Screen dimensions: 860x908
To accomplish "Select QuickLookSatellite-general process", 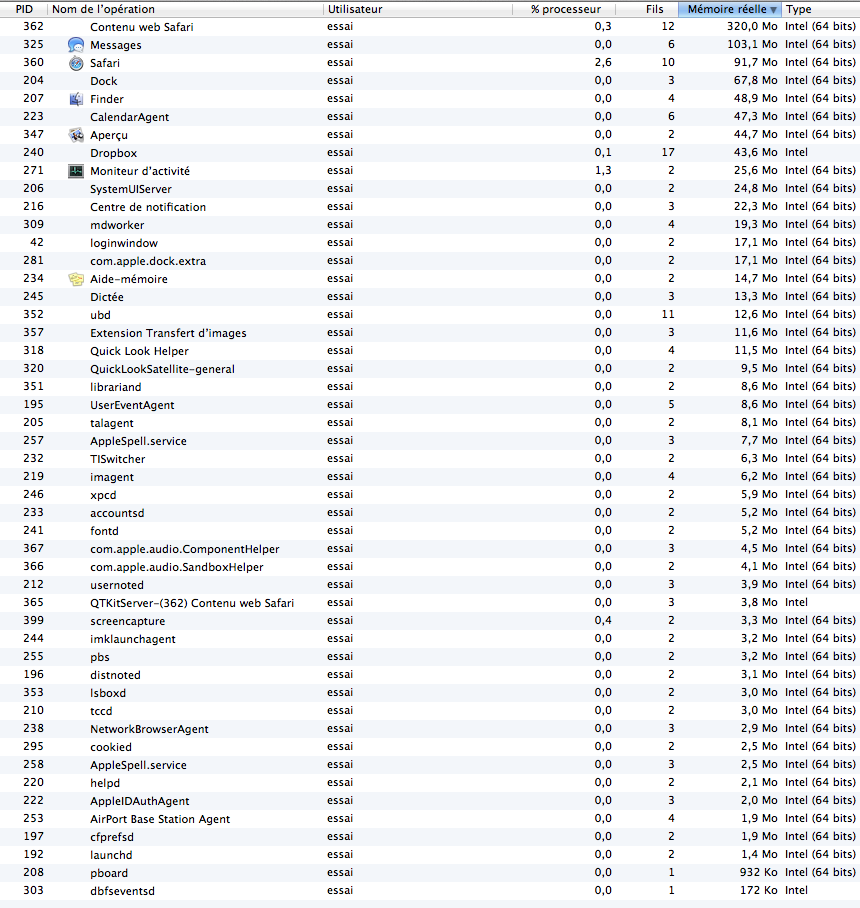I will click(430, 368).
